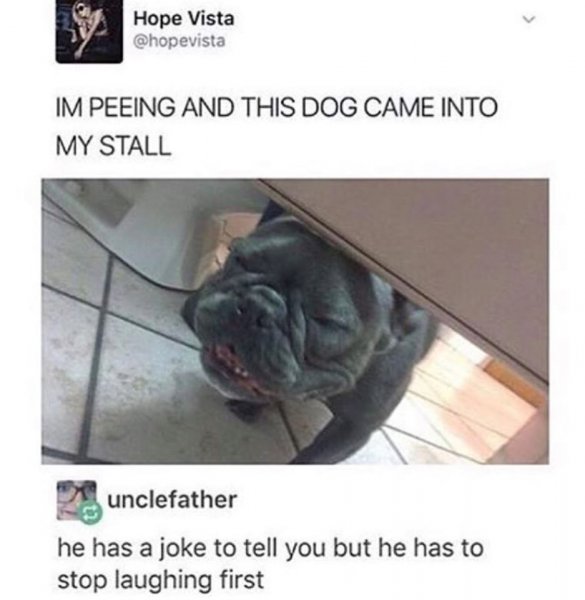
Task: Click the dog's open mouth in the photo
Action: click(230, 364)
